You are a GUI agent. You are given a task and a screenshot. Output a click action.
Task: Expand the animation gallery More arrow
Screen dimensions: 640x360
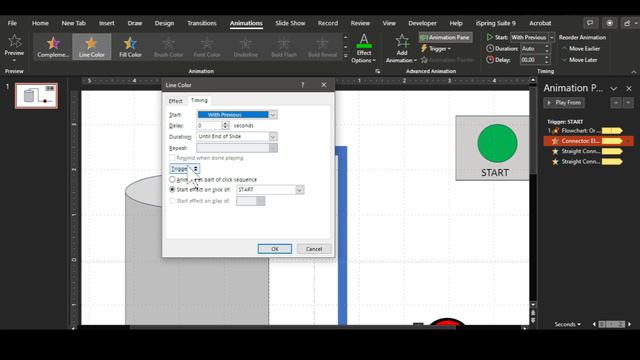(346, 56)
